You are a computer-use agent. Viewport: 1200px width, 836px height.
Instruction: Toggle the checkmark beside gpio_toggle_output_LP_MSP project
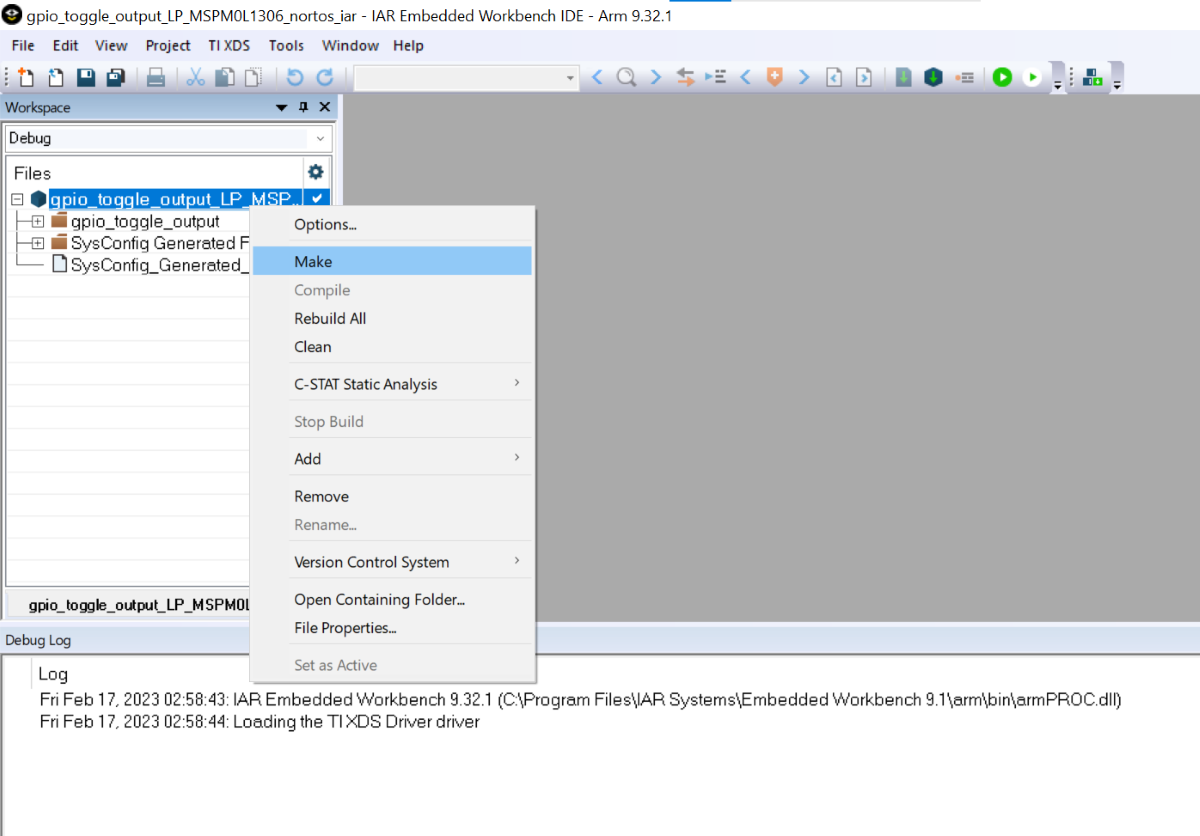point(317,198)
